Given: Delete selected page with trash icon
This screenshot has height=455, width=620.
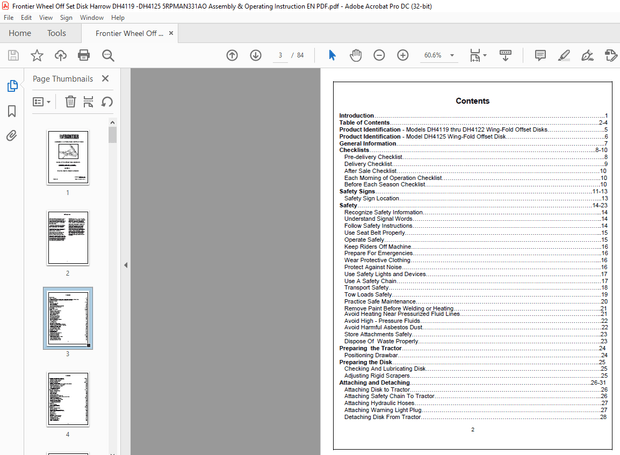Looking at the screenshot, I should pyautogui.click(x=70, y=102).
